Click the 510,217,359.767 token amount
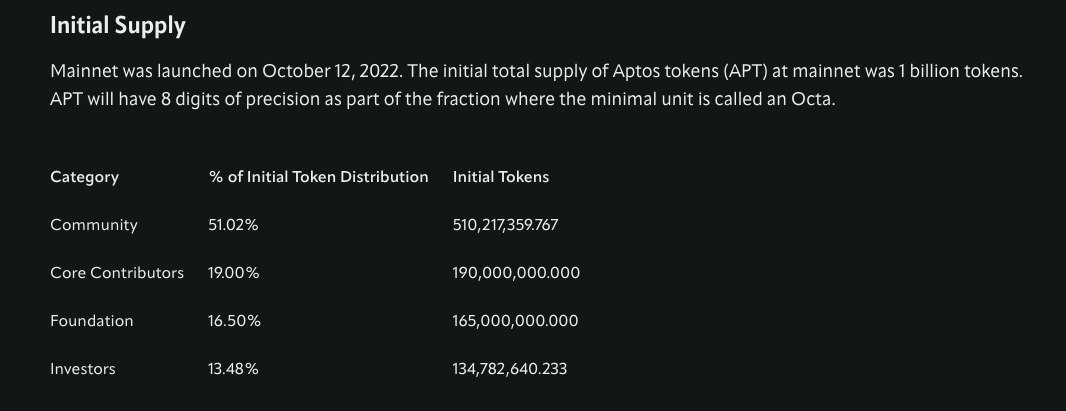Viewport: 1066px width, 411px height. pos(505,225)
